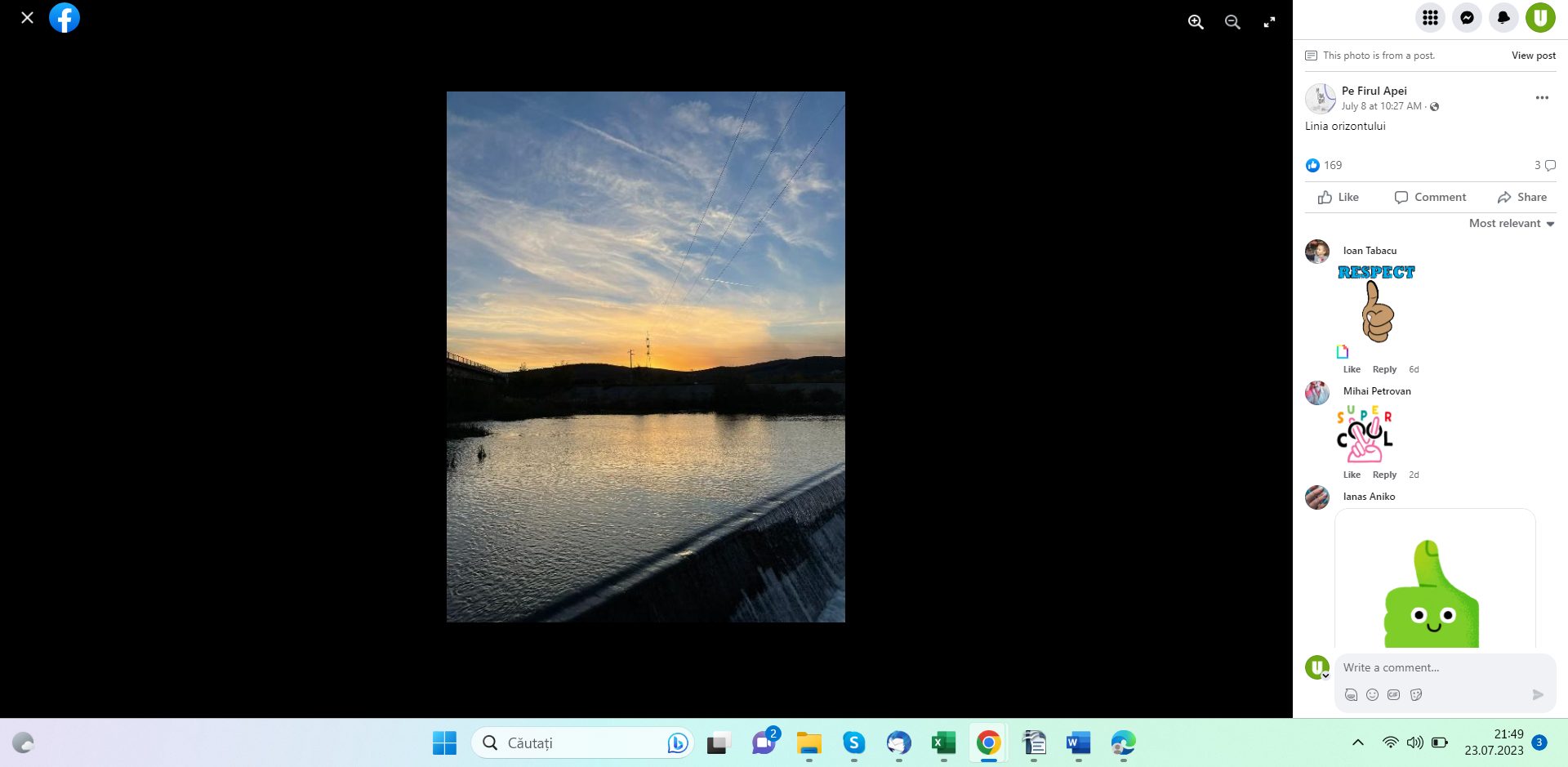Open the account profile menu
Viewport: 1568px width, 767px height.
click(1540, 17)
